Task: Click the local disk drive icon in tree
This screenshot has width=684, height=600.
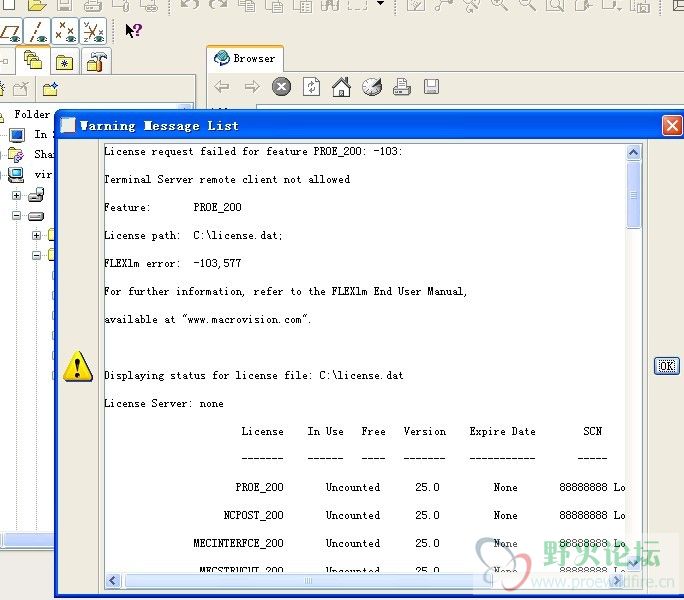Action: 36,216
